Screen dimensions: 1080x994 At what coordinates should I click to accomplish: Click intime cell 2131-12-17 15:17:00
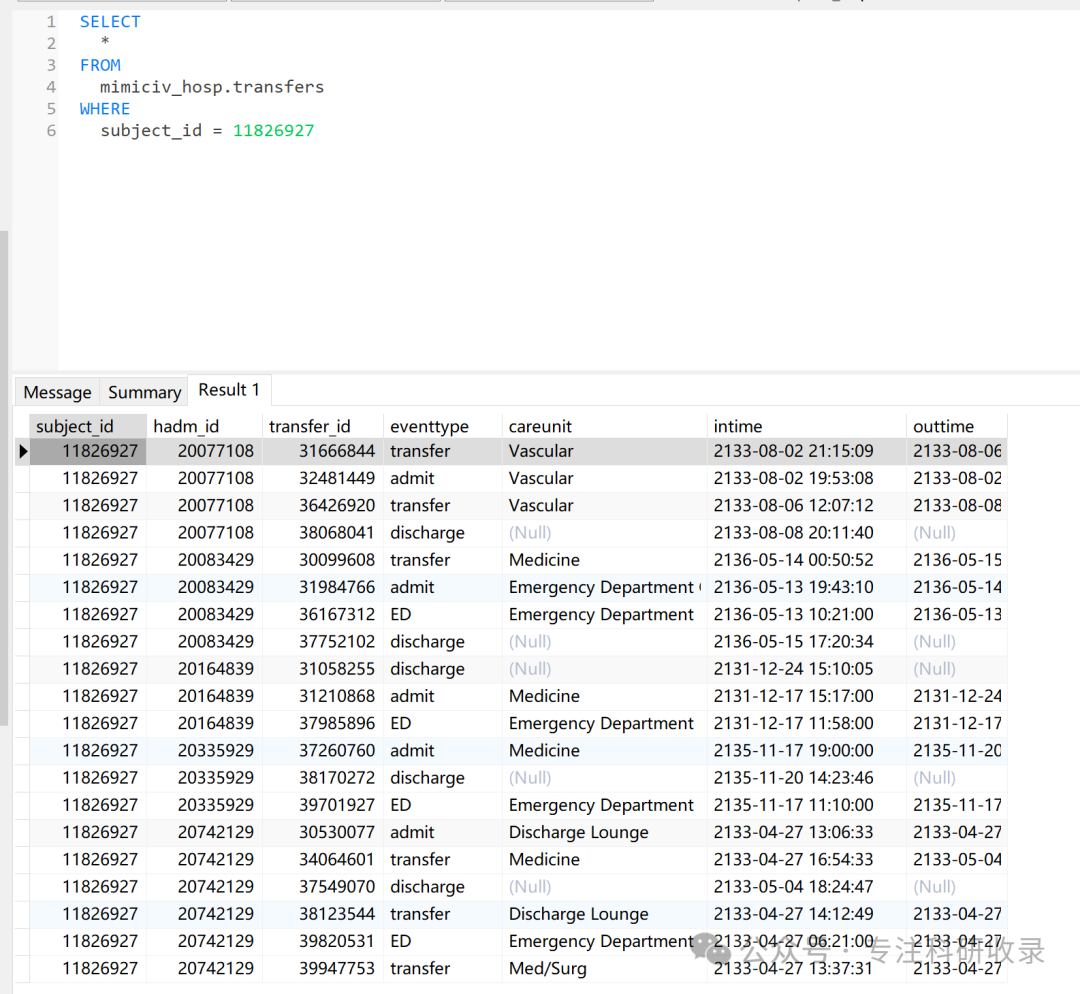click(807, 696)
